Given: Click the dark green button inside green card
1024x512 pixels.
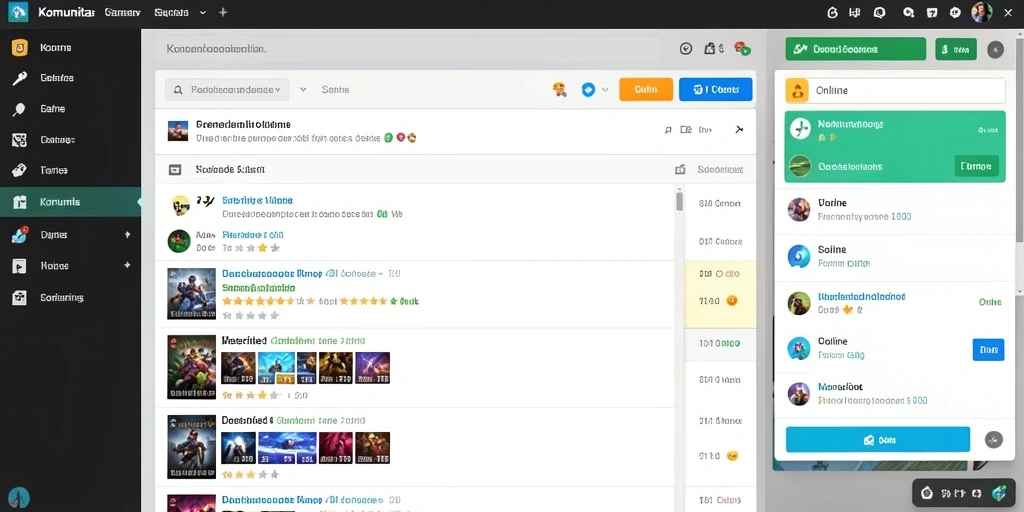Looking at the screenshot, I should pos(976,166).
